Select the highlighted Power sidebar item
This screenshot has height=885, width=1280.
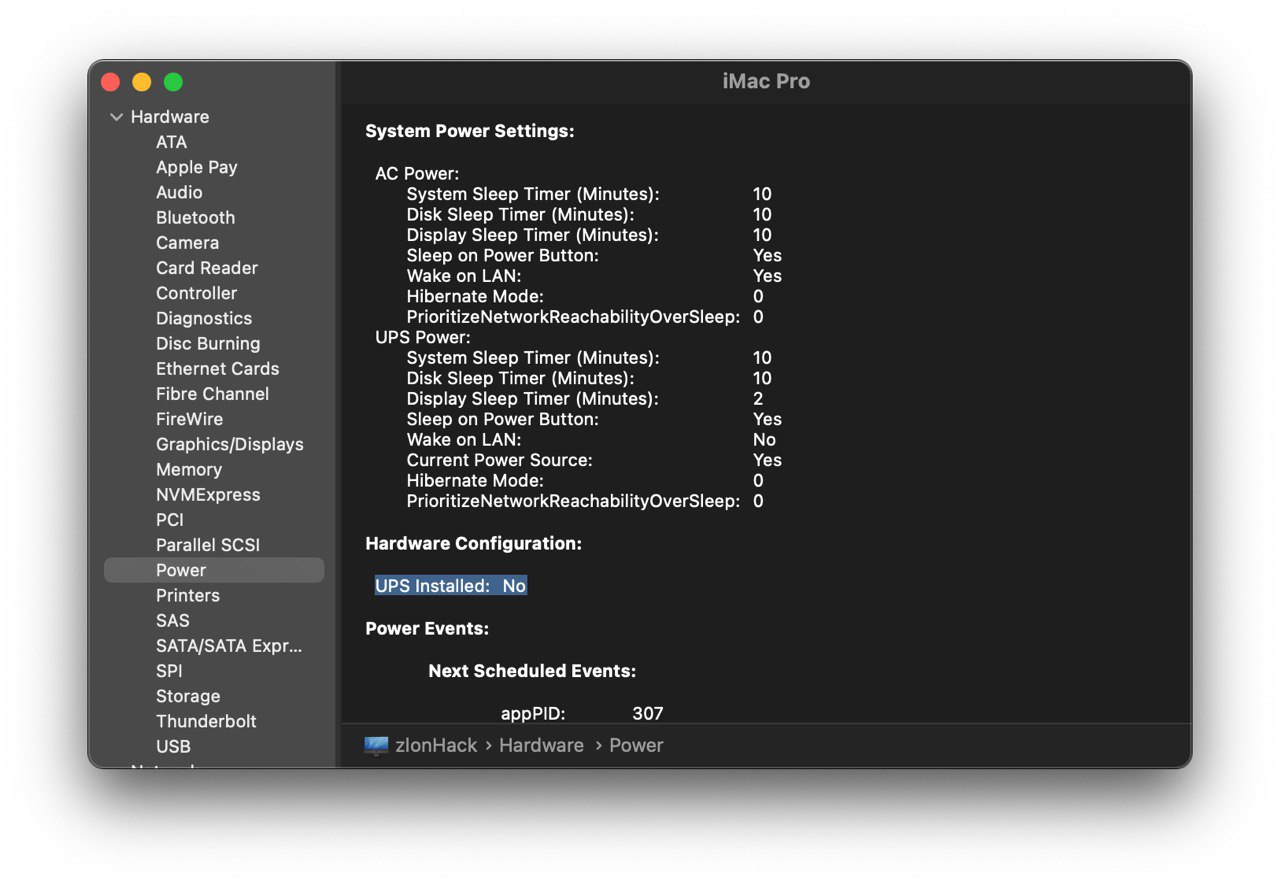(214, 570)
